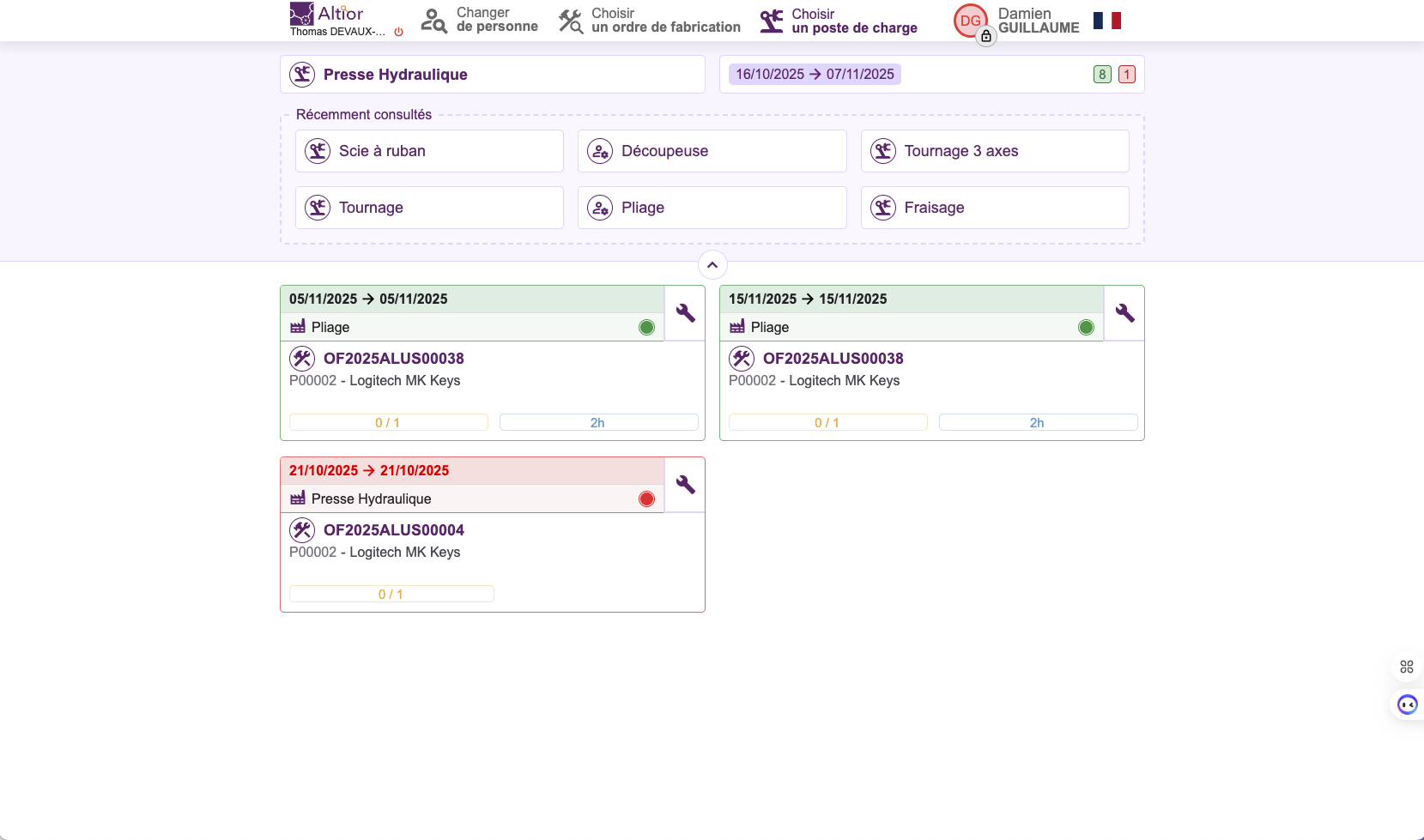Click the Récemment consultés label
1424x840 pixels.
click(364, 114)
